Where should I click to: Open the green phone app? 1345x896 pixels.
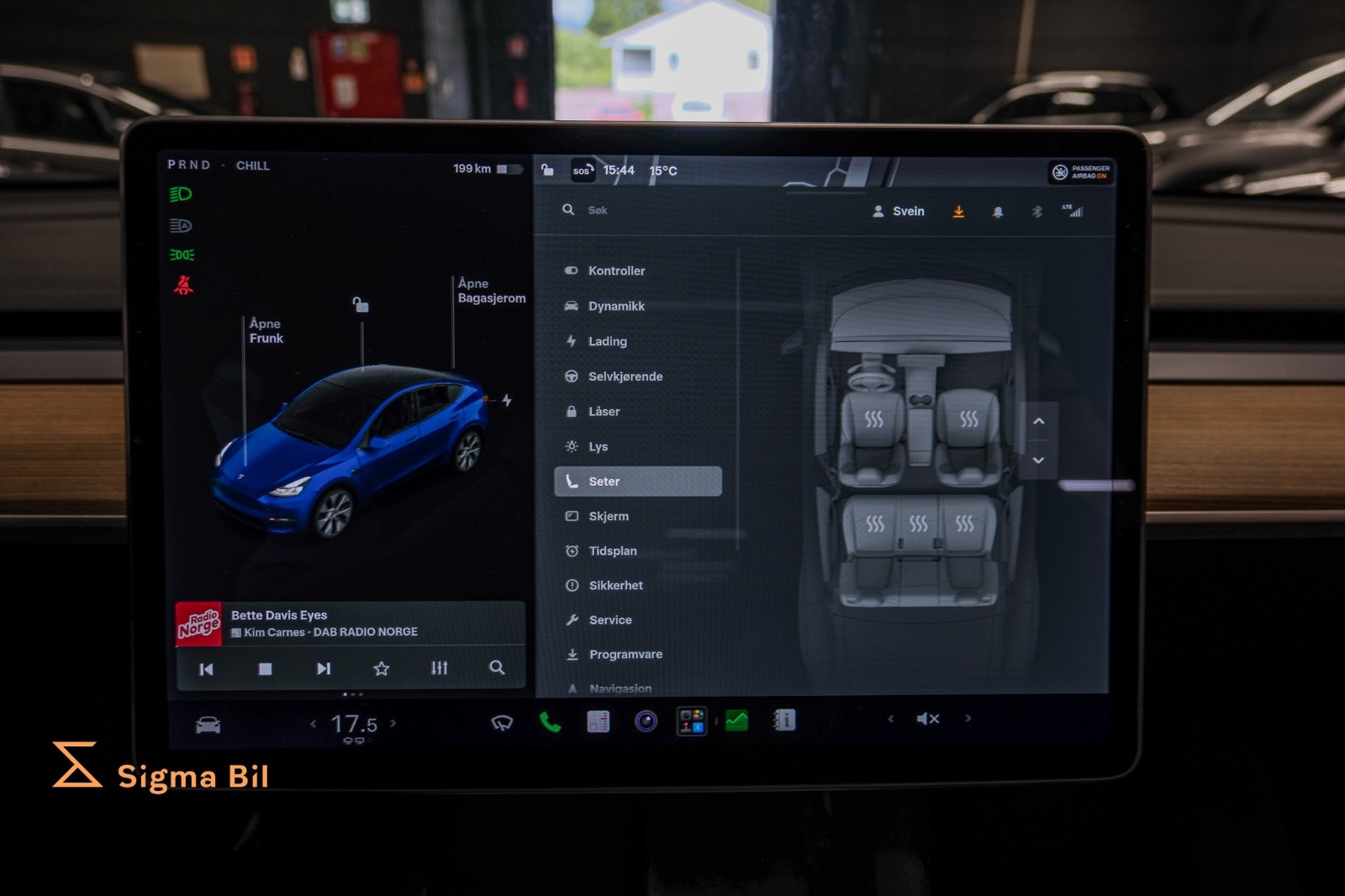point(550,722)
